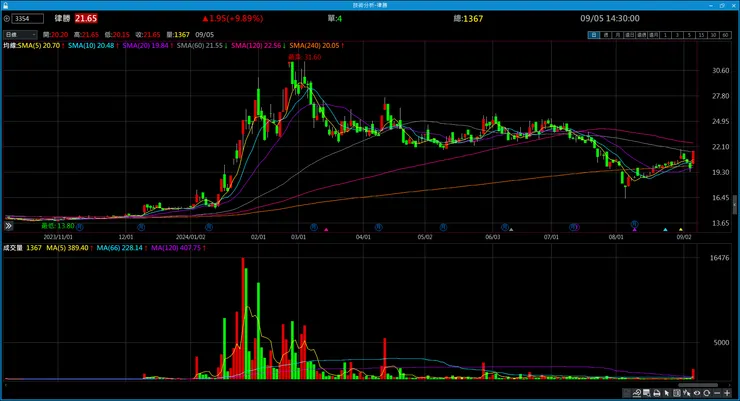
Task: Select the adjusted daily (還日) period button
Action: point(630,35)
